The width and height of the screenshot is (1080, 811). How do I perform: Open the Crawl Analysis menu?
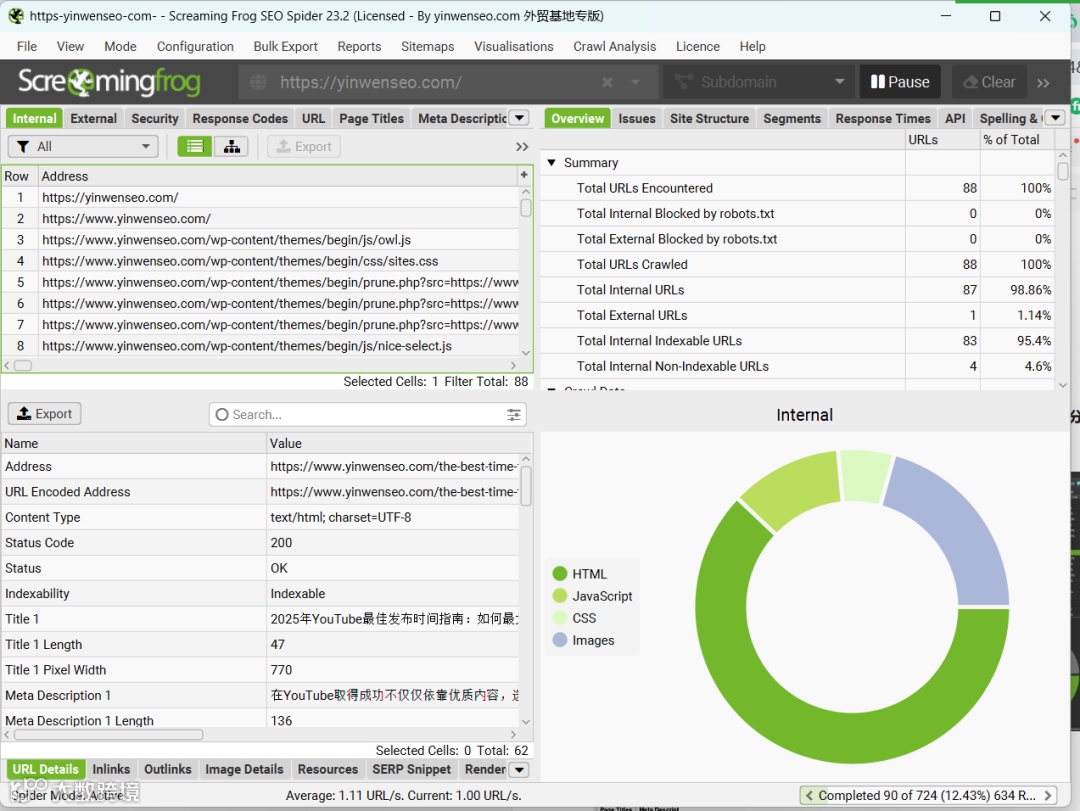pos(614,46)
